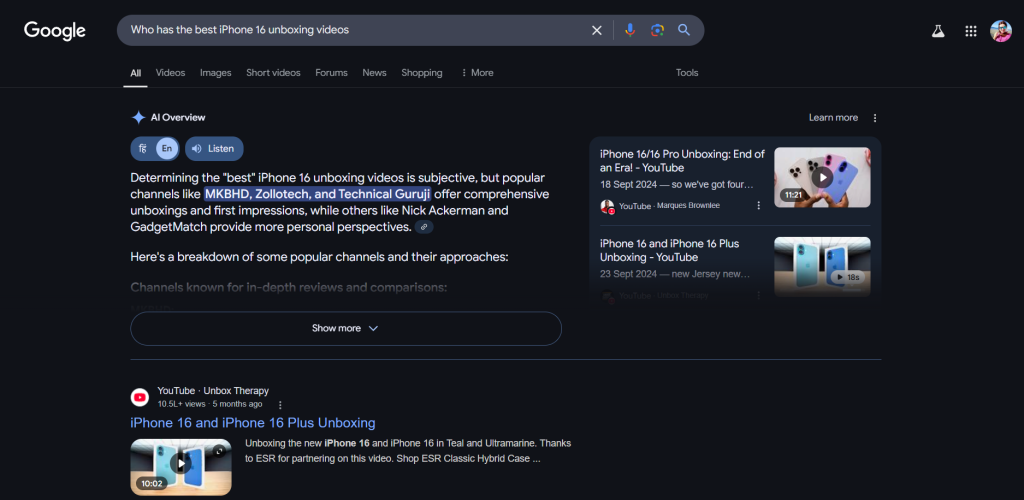Click the Google logo
This screenshot has height=500, width=1024.
click(x=55, y=31)
